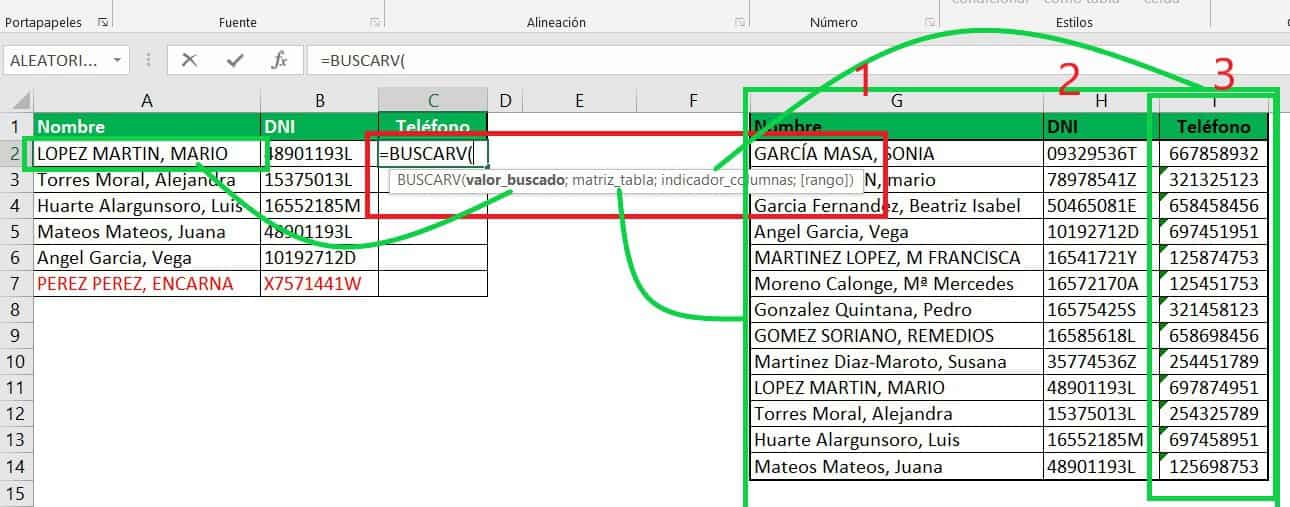
Task: Select cell GOMEZ SORIANO, REMEDIOS
Action: [x=896, y=335]
